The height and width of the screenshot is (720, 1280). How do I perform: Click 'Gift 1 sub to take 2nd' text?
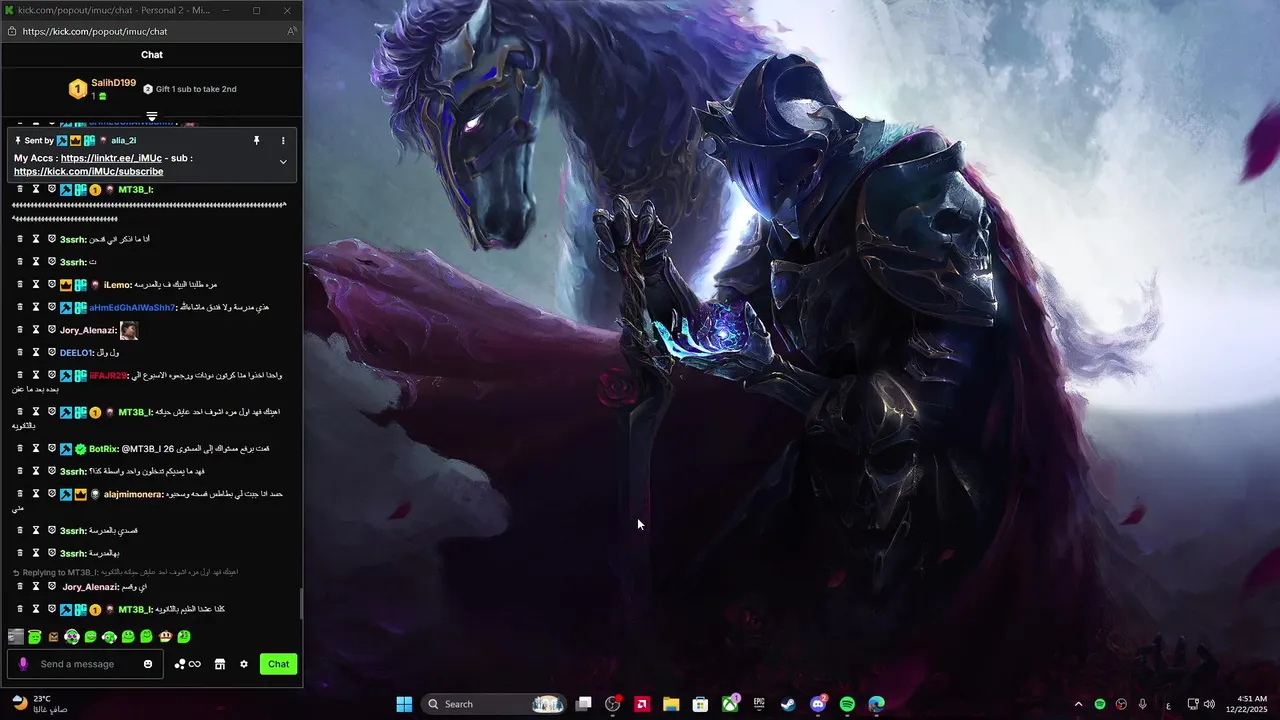pyautogui.click(x=196, y=89)
